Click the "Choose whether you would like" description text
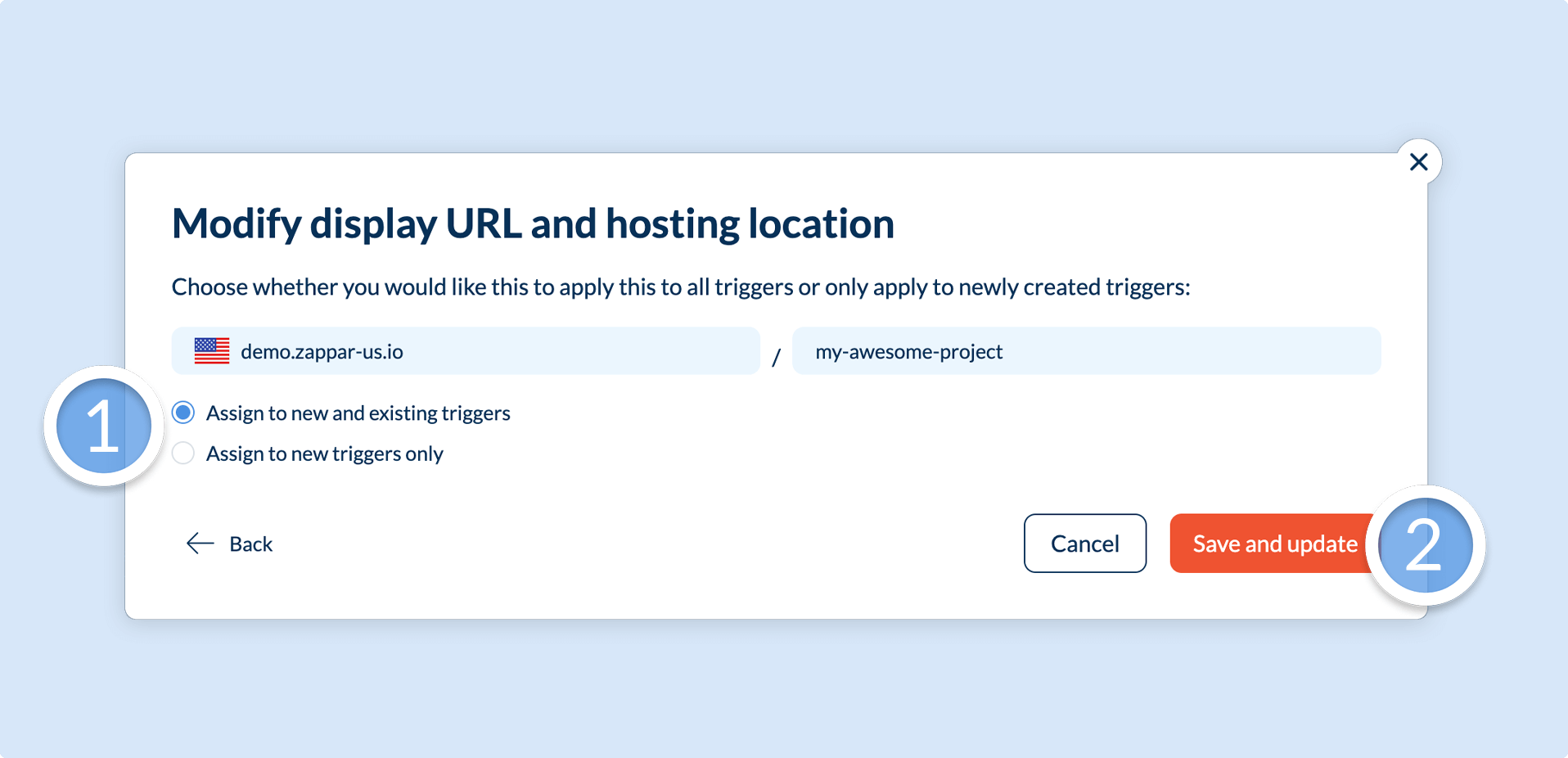This screenshot has width=1568, height=758. pyautogui.click(x=681, y=287)
